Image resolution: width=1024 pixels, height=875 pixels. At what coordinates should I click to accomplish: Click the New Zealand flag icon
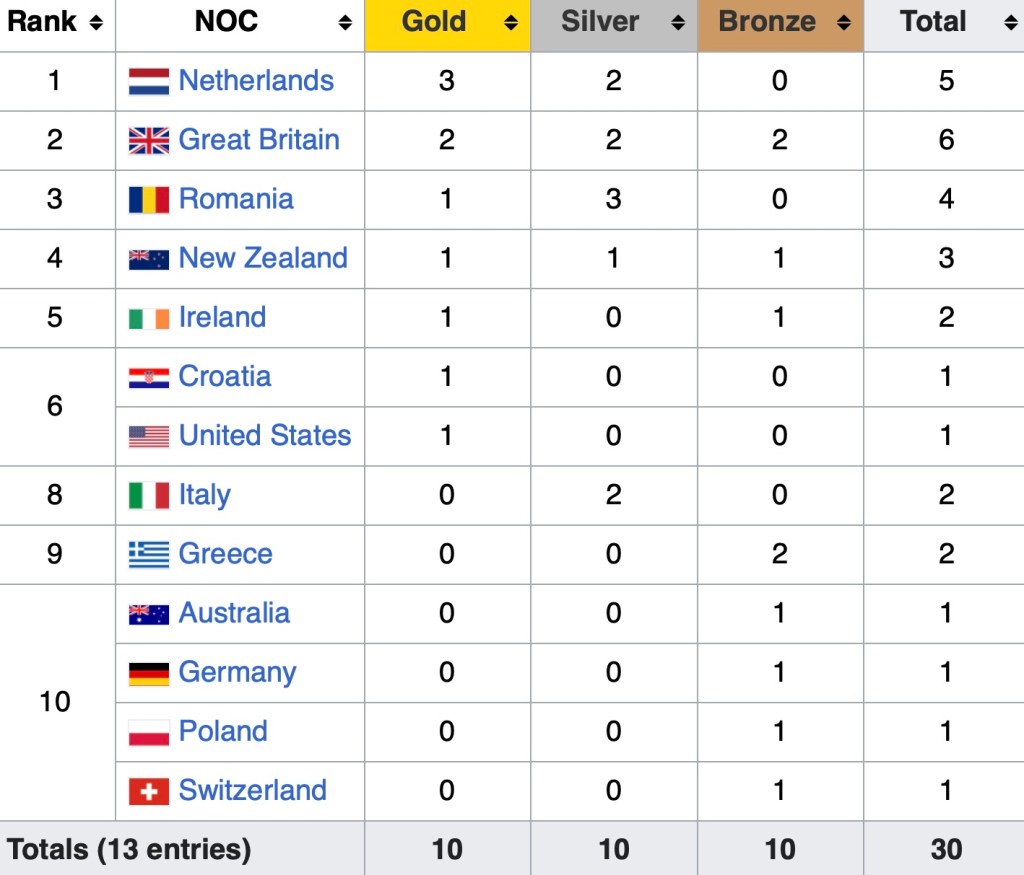click(148, 259)
